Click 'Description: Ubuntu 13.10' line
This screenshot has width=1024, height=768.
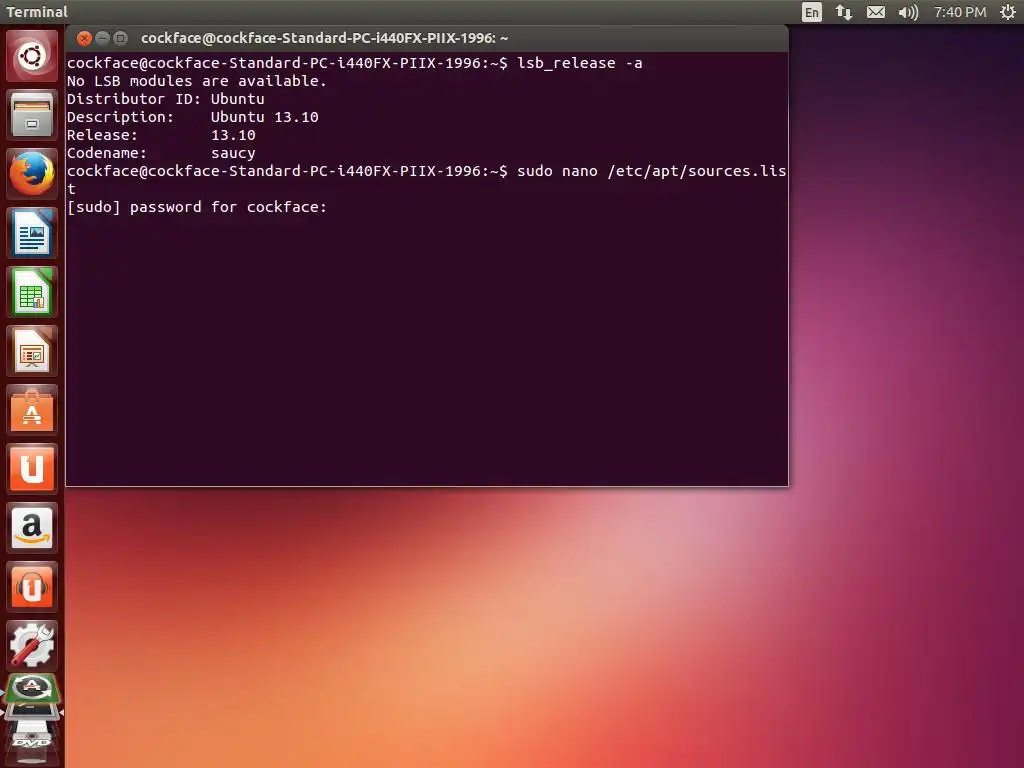[193, 117]
